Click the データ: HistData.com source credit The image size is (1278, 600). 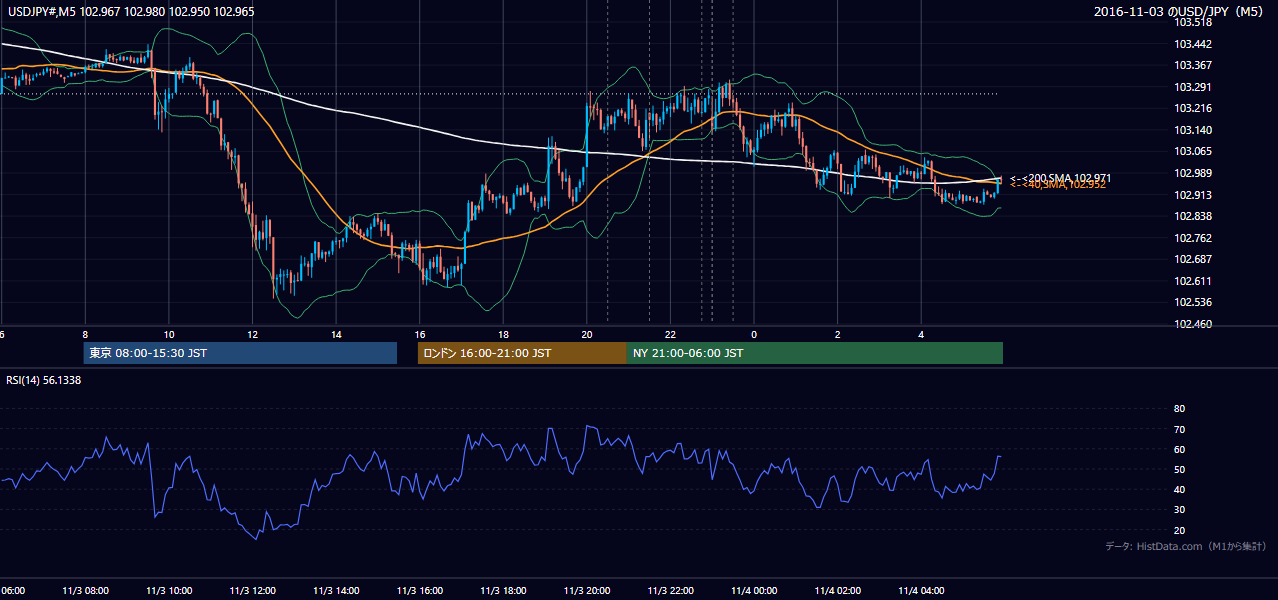tap(1186, 546)
